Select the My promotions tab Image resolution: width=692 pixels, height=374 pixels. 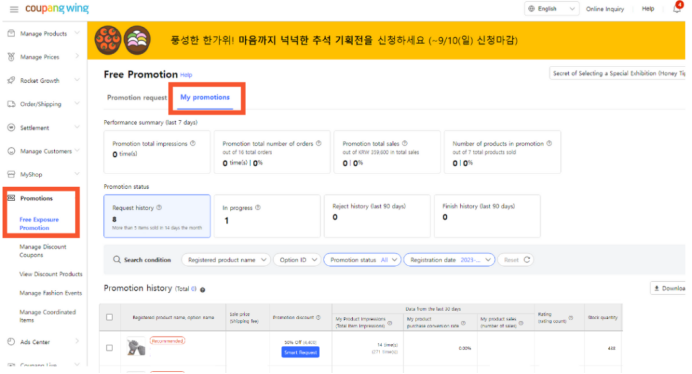pyautogui.click(x=205, y=97)
